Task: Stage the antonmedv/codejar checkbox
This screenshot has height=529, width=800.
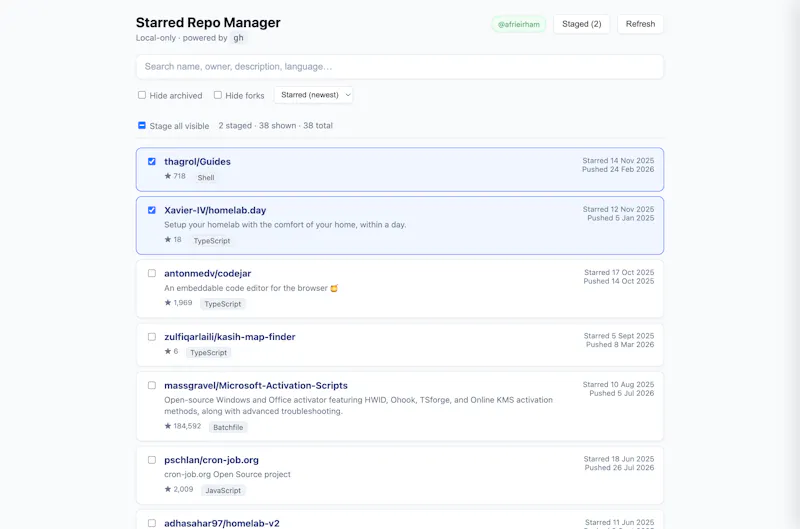Action: pos(152,273)
